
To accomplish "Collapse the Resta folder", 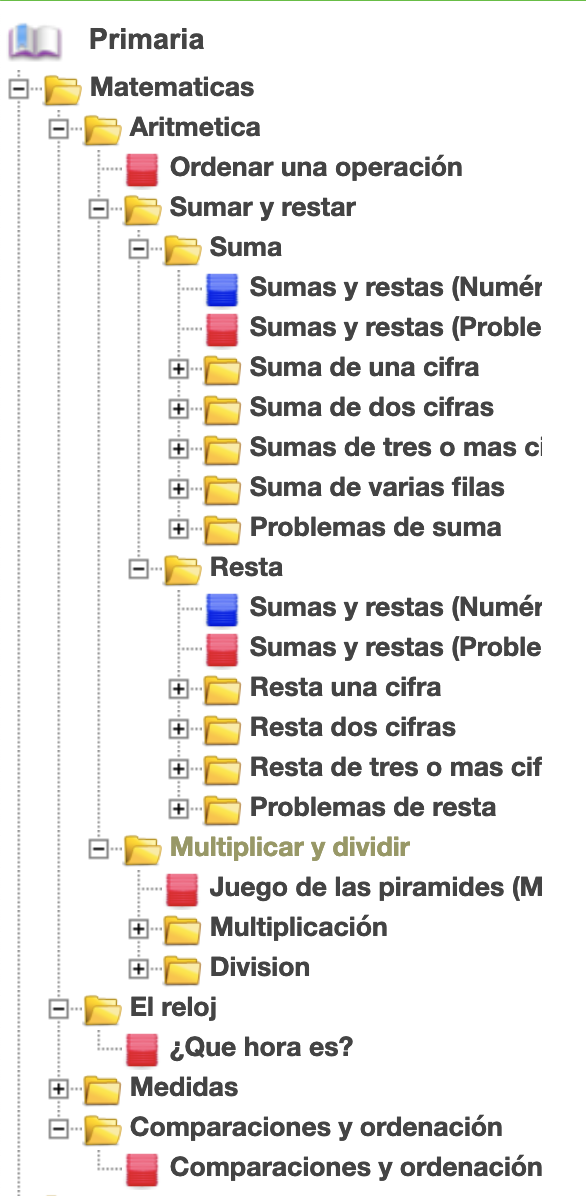I will 138,569.
